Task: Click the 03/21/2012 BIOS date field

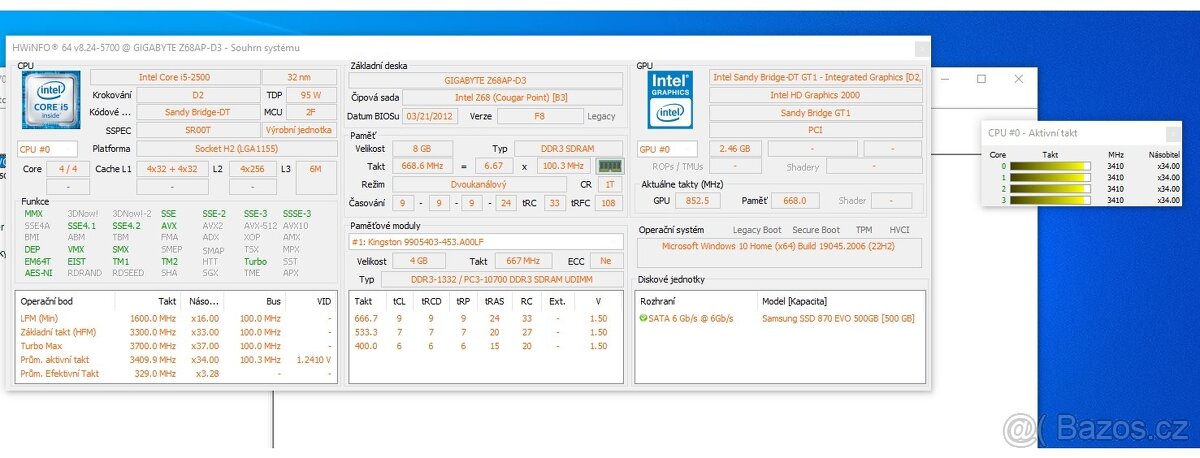Action: tap(430, 116)
